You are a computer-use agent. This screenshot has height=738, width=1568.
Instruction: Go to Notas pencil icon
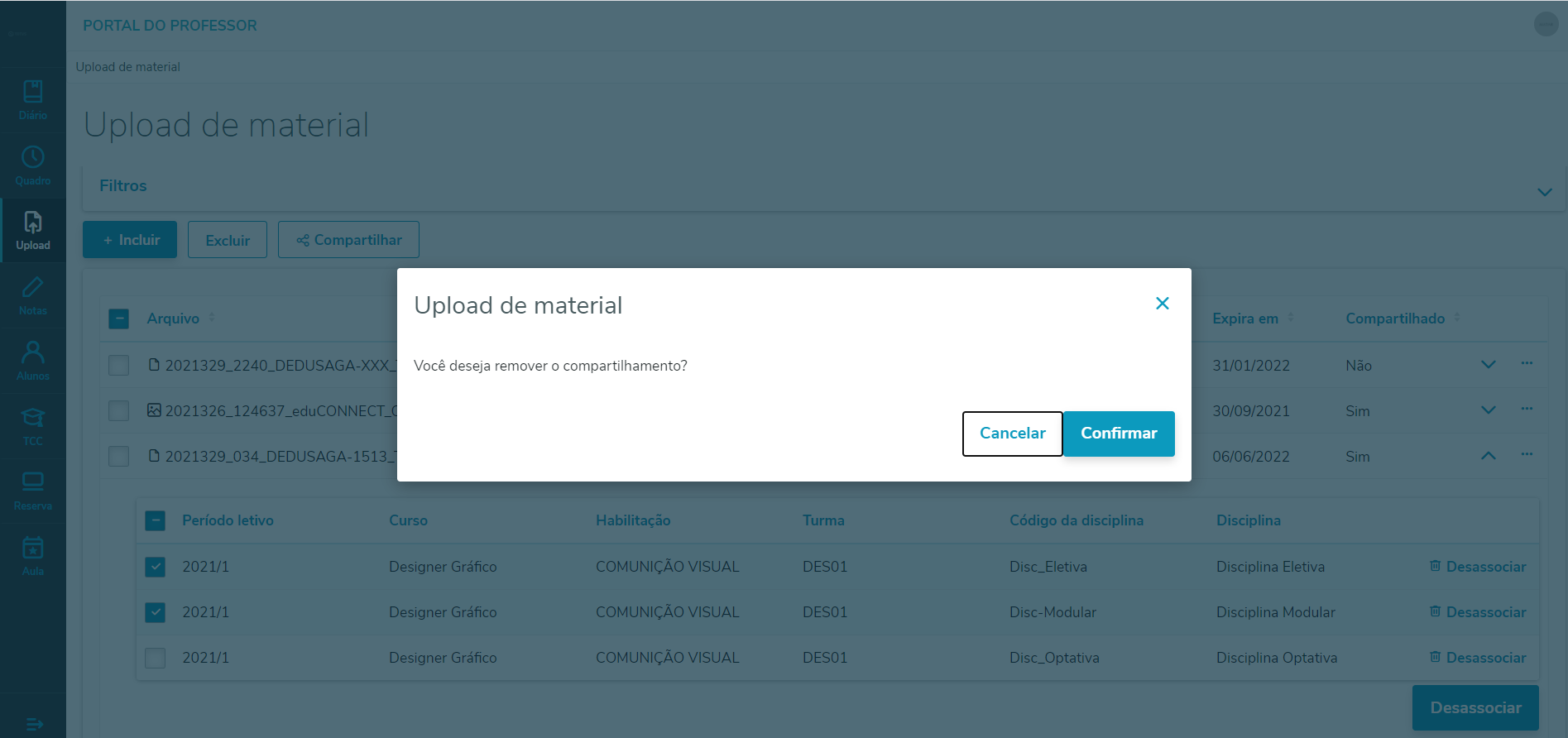pos(33,295)
